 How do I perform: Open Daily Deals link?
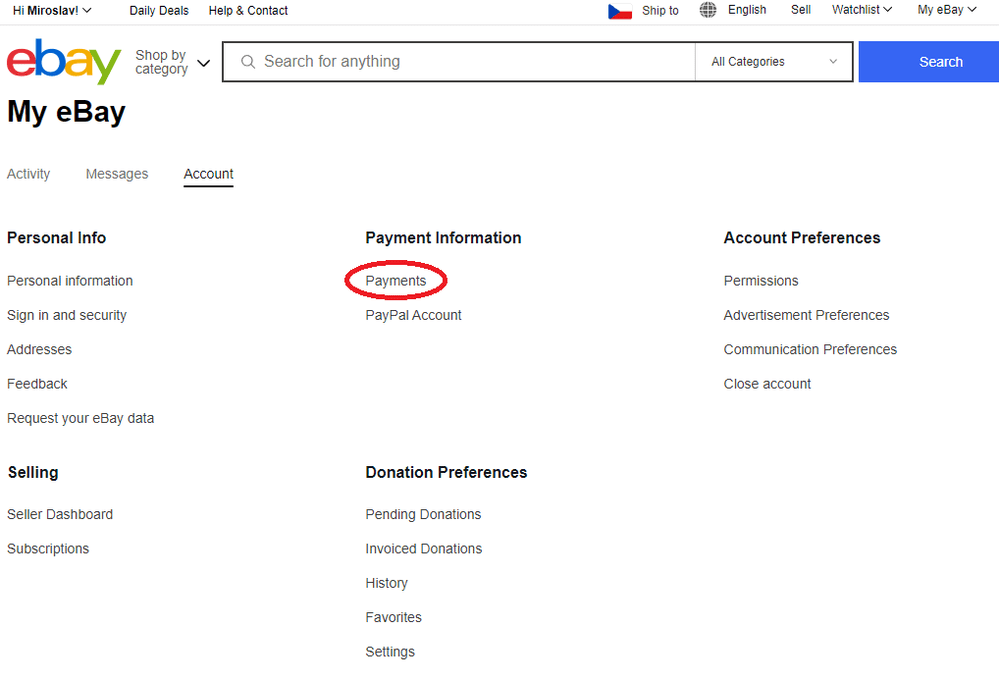click(159, 11)
